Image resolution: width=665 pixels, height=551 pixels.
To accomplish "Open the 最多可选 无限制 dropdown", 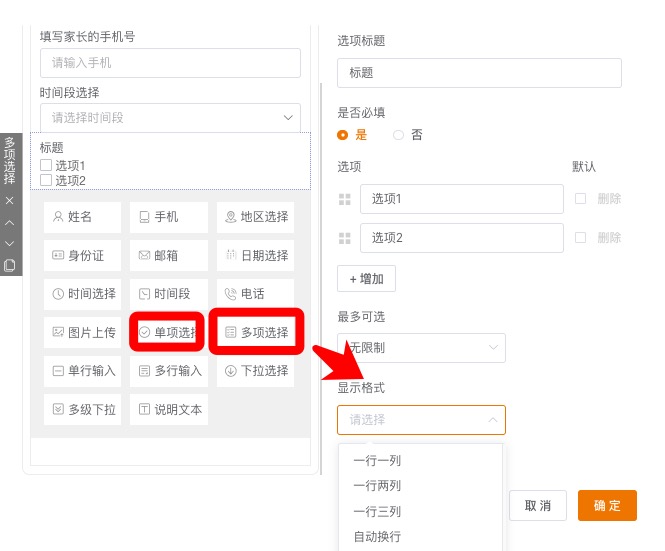I will (421, 347).
